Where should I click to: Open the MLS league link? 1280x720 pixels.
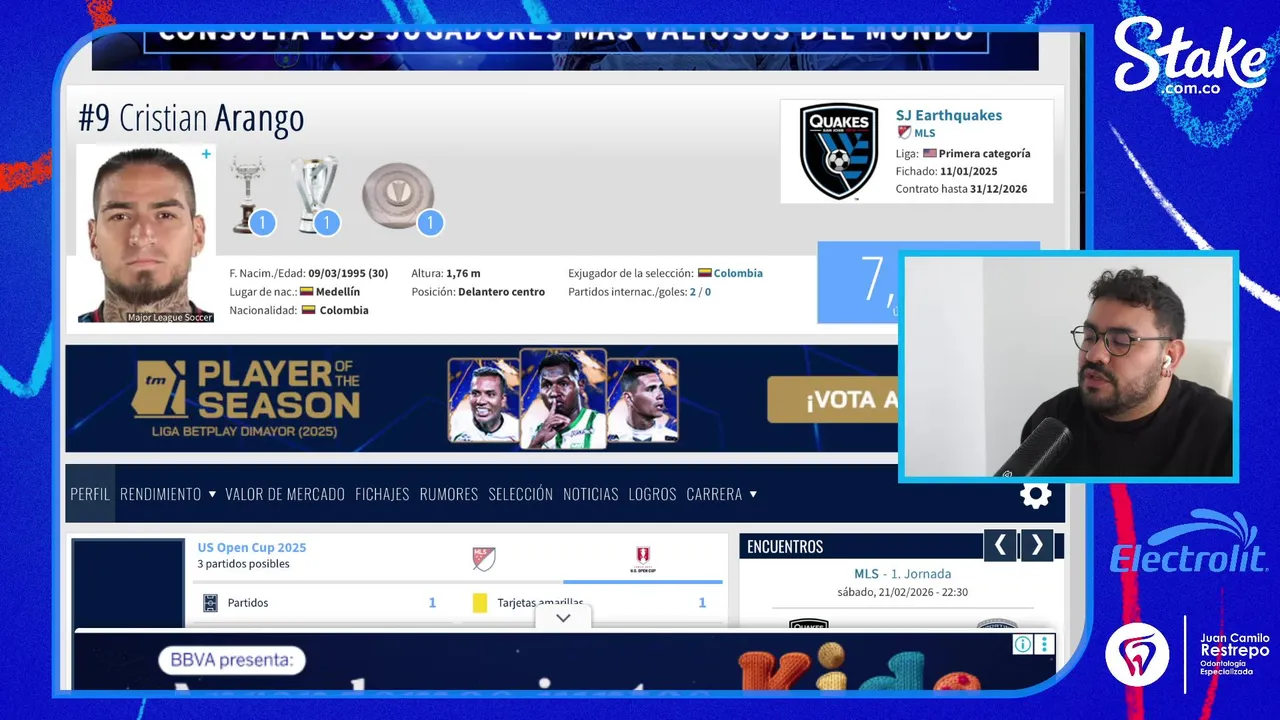click(x=925, y=133)
